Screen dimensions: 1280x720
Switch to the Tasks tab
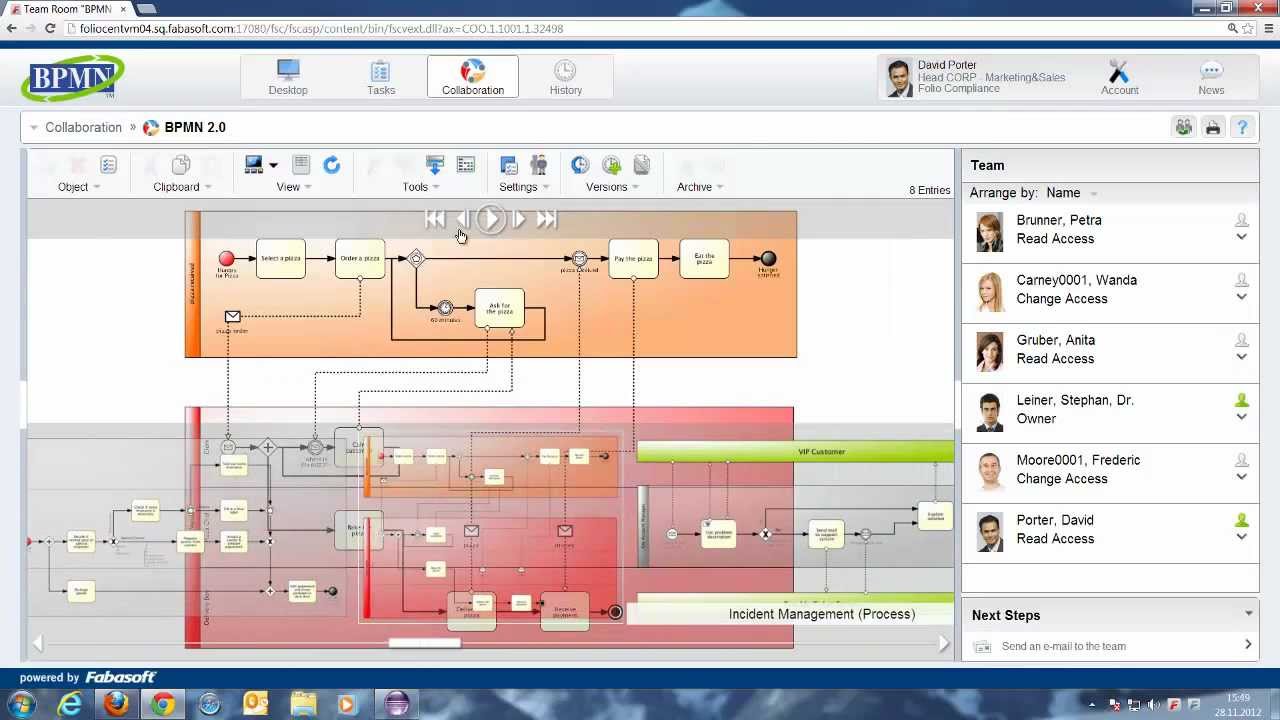(380, 77)
